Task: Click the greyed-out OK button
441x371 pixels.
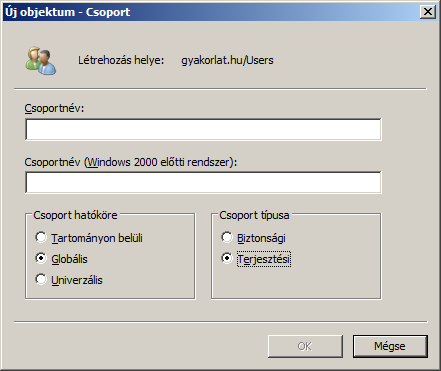Action: [x=305, y=346]
